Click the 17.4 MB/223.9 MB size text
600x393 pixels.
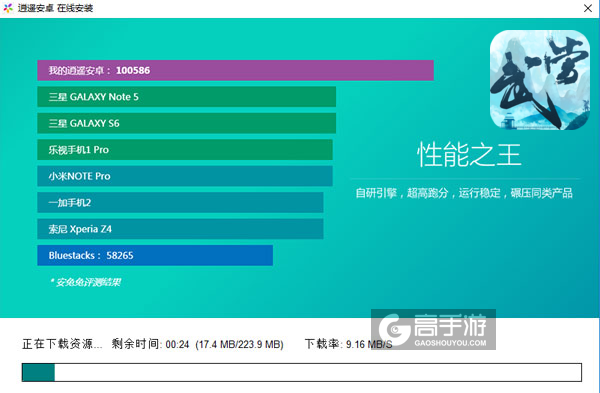pyautogui.click(x=240, y=344)
